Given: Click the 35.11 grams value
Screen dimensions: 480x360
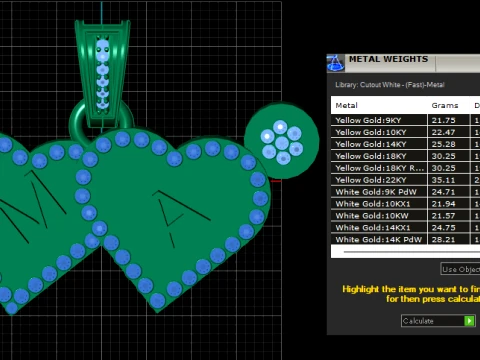Looking at the screenshot, I should click(443, 180).
